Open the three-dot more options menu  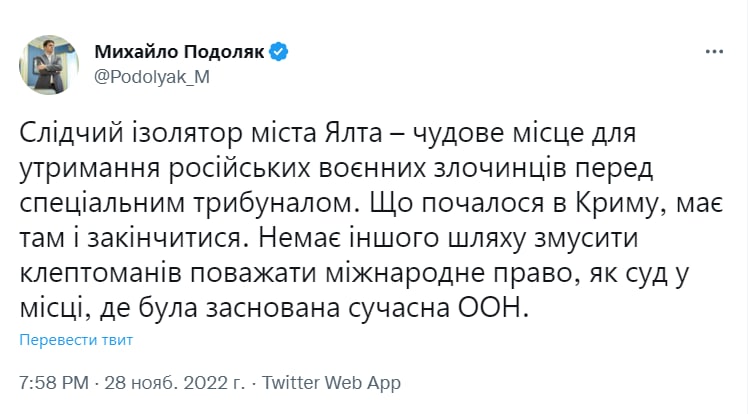(x=713, y=51)
